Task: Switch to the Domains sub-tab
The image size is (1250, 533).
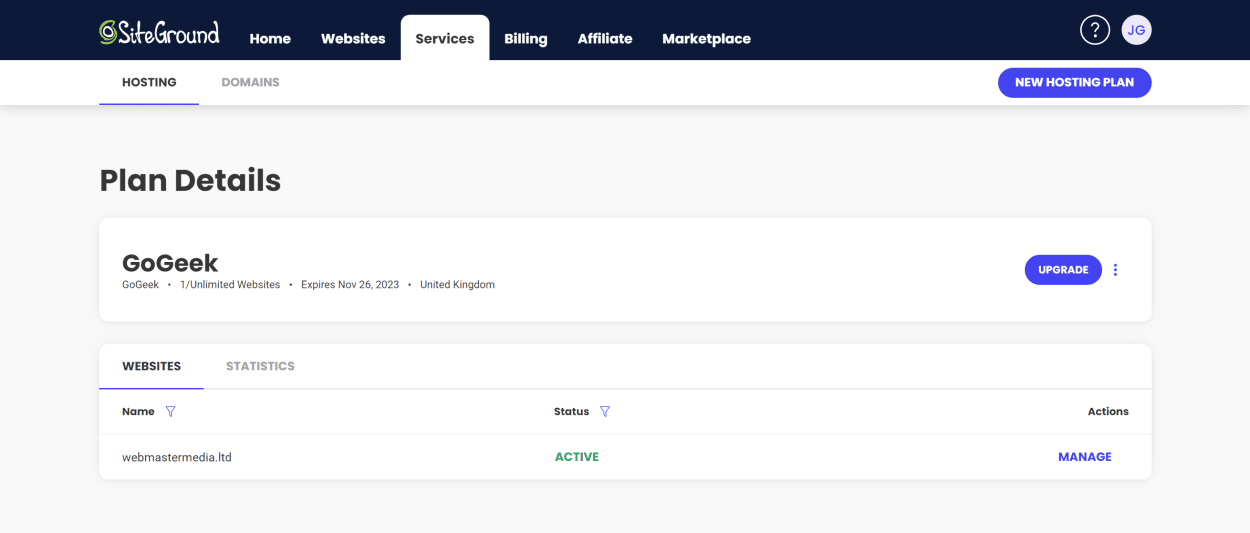Action: coord(250,82)
